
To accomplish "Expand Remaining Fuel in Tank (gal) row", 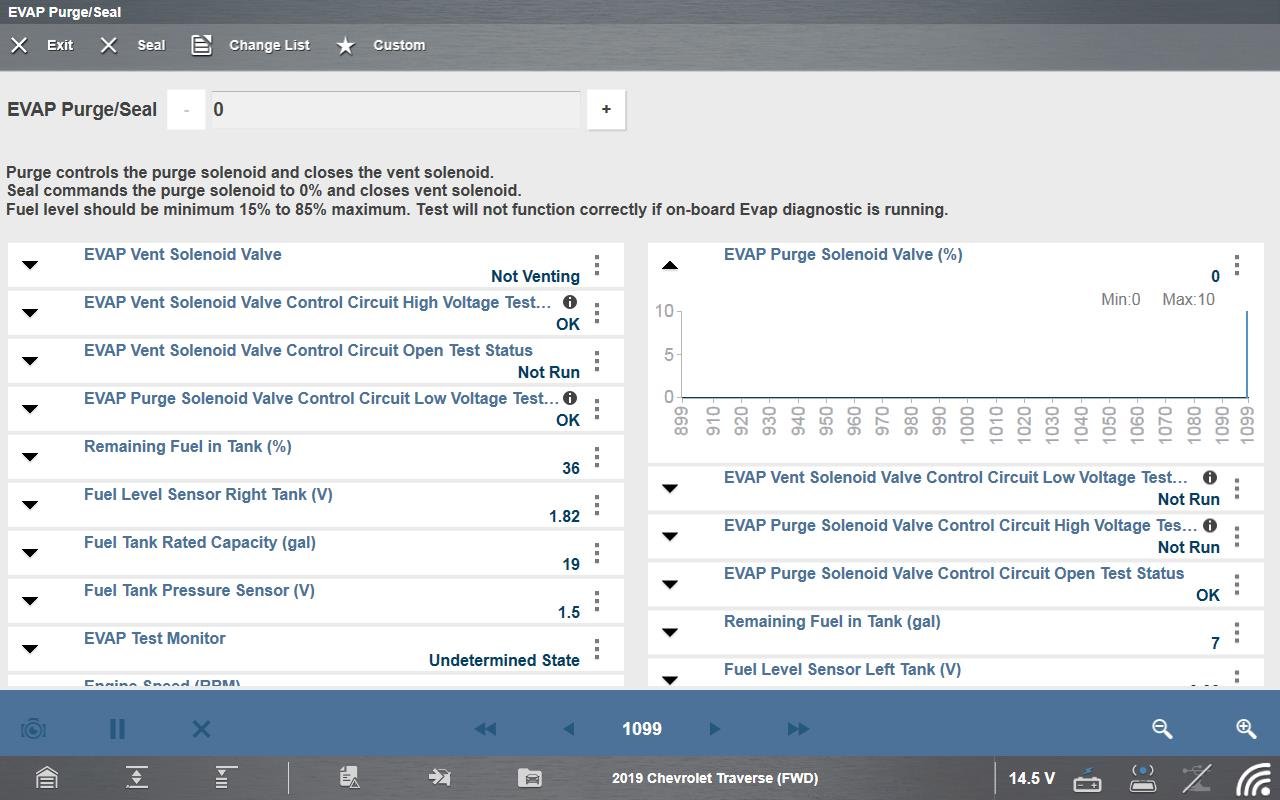I will [x=670, y=632].
